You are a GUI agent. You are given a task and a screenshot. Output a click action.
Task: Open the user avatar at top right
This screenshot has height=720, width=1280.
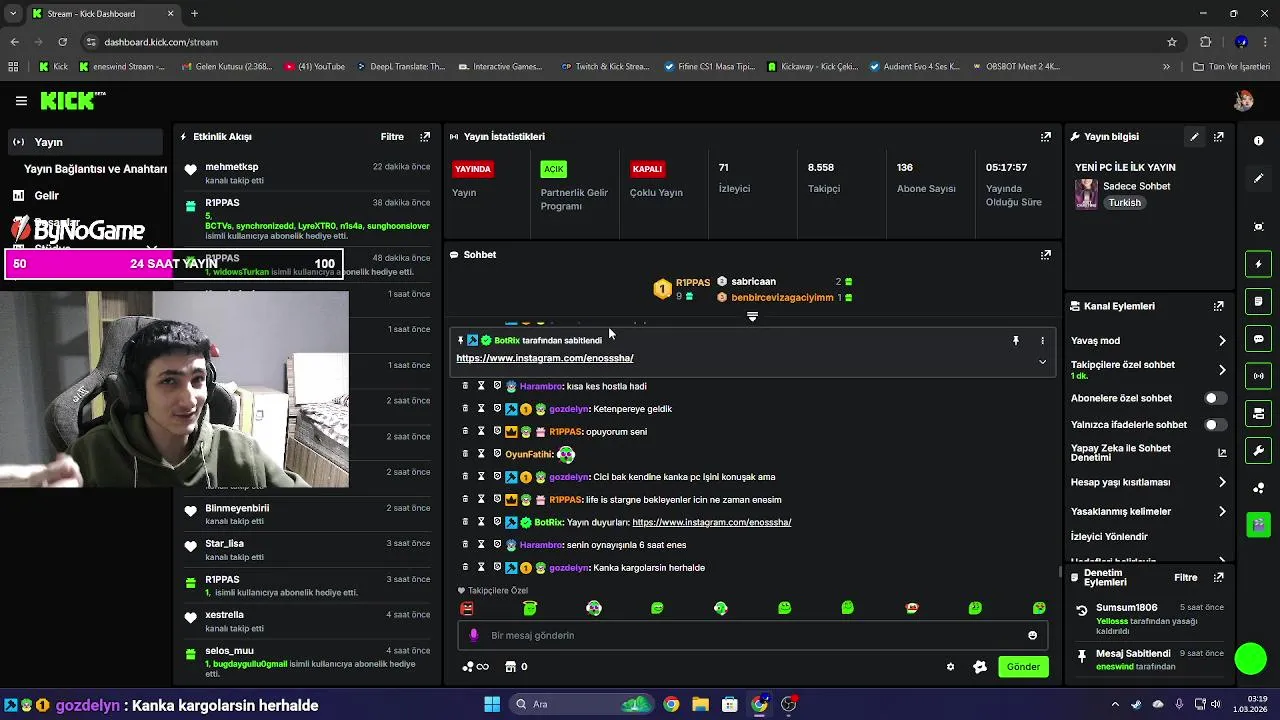[1243, 101]
